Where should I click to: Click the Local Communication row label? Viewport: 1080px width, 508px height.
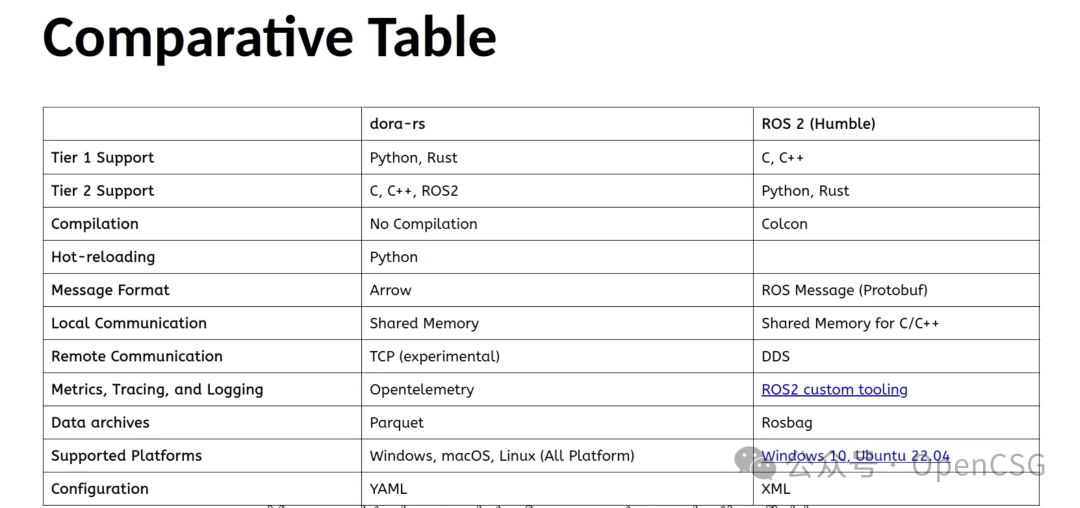(129, 322)
